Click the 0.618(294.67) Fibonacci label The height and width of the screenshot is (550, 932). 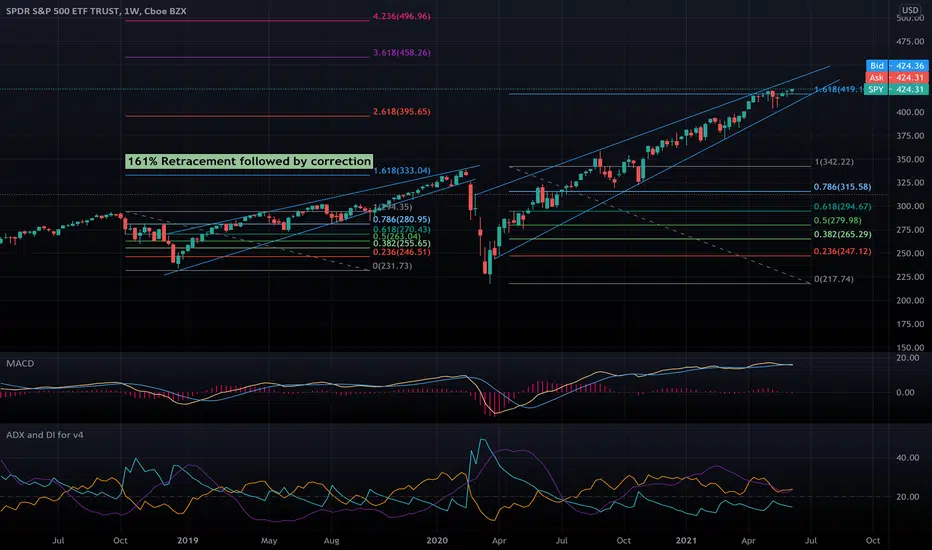[x=842, y=207]
